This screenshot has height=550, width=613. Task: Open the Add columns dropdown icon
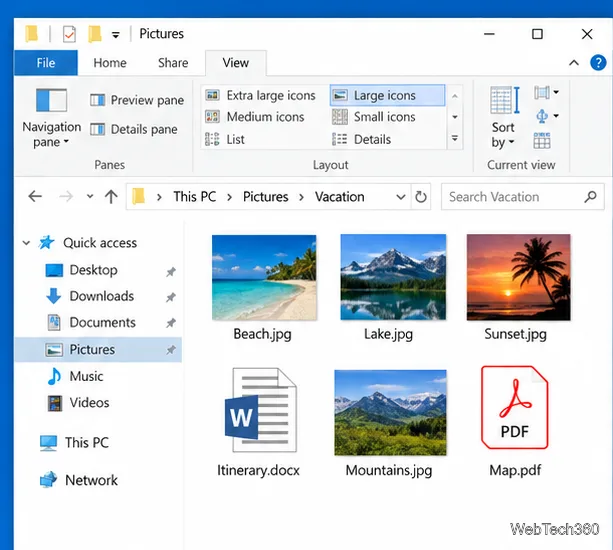(546, 116)
